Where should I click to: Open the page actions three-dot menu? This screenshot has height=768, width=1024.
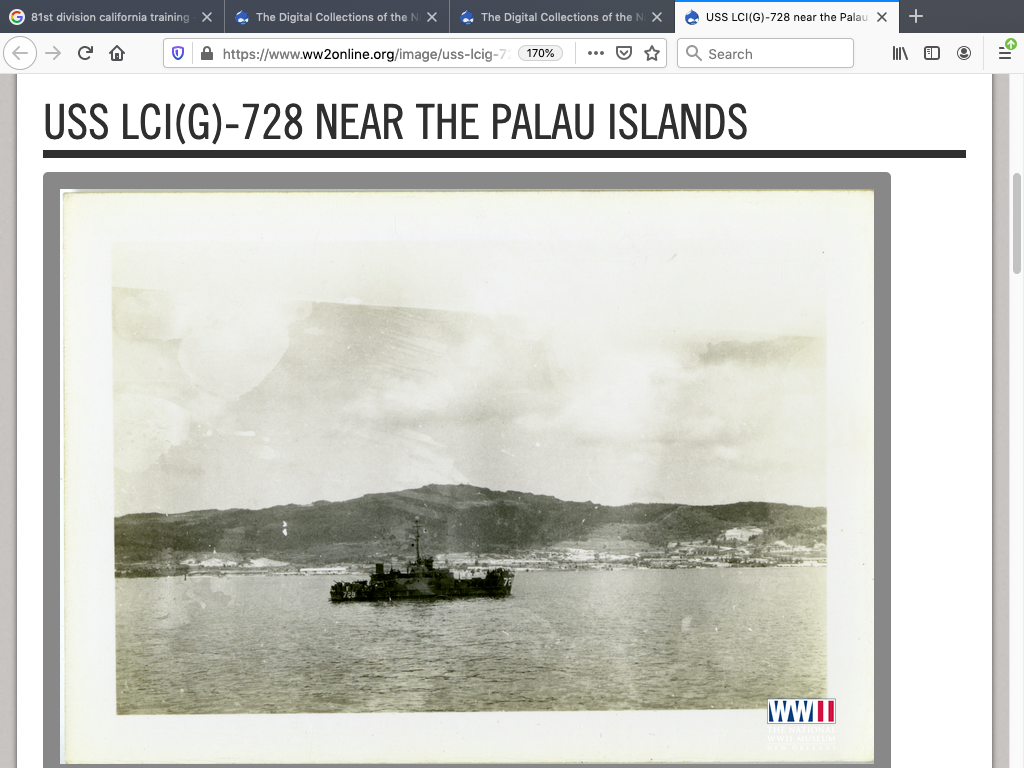click(x=596, y=54)
